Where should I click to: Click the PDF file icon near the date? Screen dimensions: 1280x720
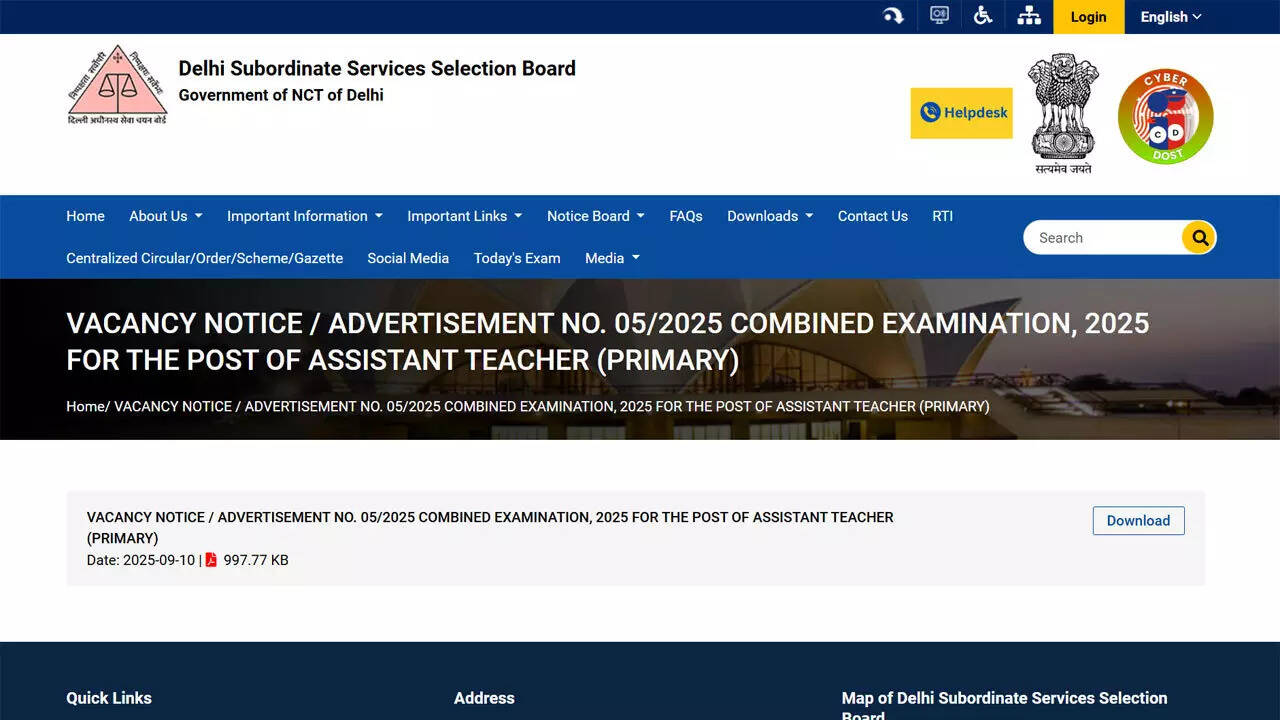(x=210, y=560)
